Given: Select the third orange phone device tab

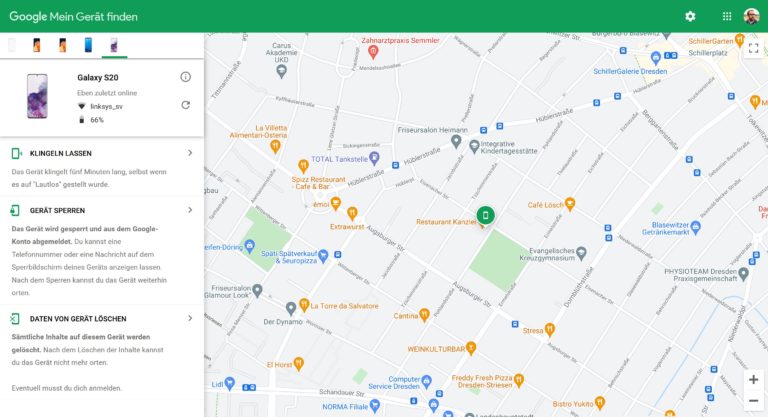Looking at the screenshot, I should click(62, 45).
